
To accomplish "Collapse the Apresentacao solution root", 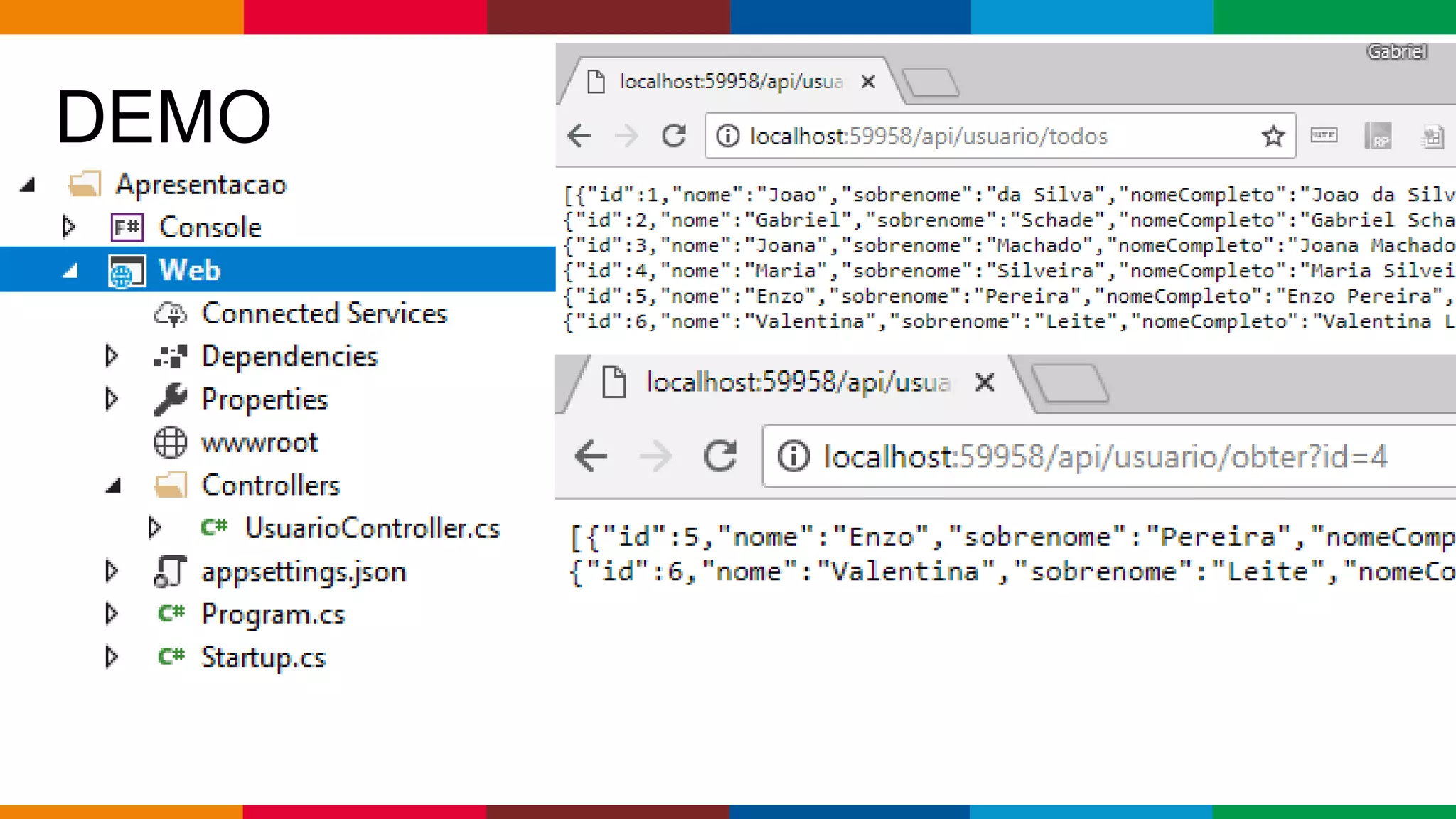I will 28,186.
